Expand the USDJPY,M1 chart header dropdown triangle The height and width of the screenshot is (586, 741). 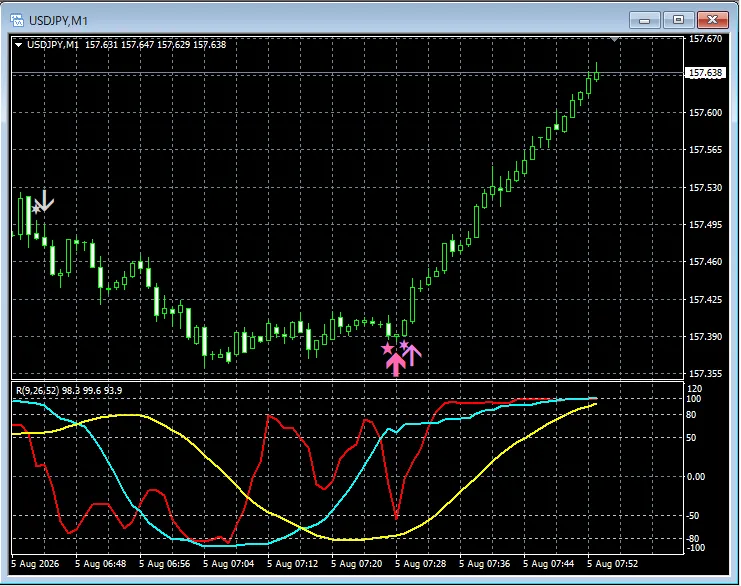pos(18,45)
